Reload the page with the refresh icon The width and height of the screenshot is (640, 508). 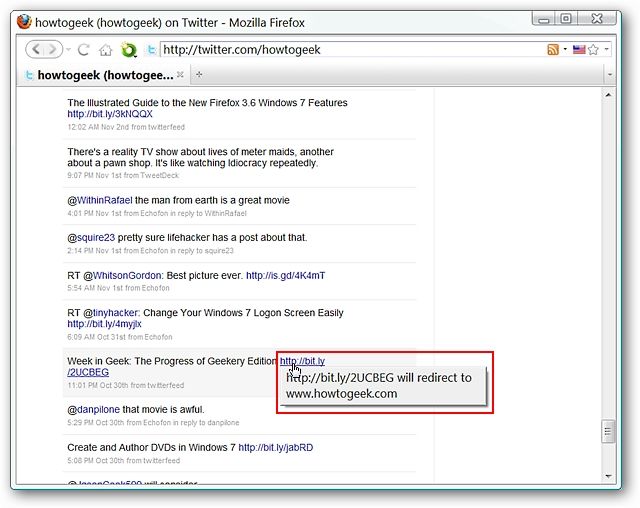84,50
